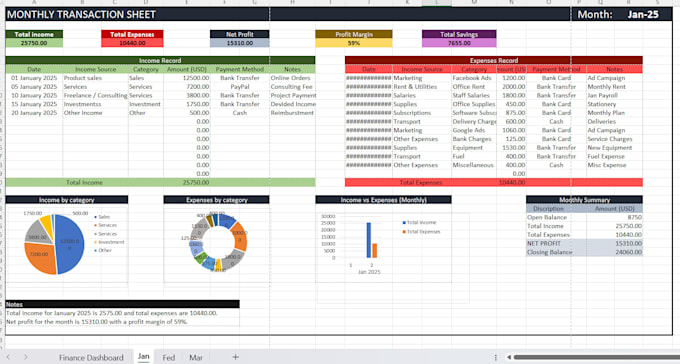Click the Product sales income source cell
The width and height of the screenshot is (680, 364).
point(95,78)
